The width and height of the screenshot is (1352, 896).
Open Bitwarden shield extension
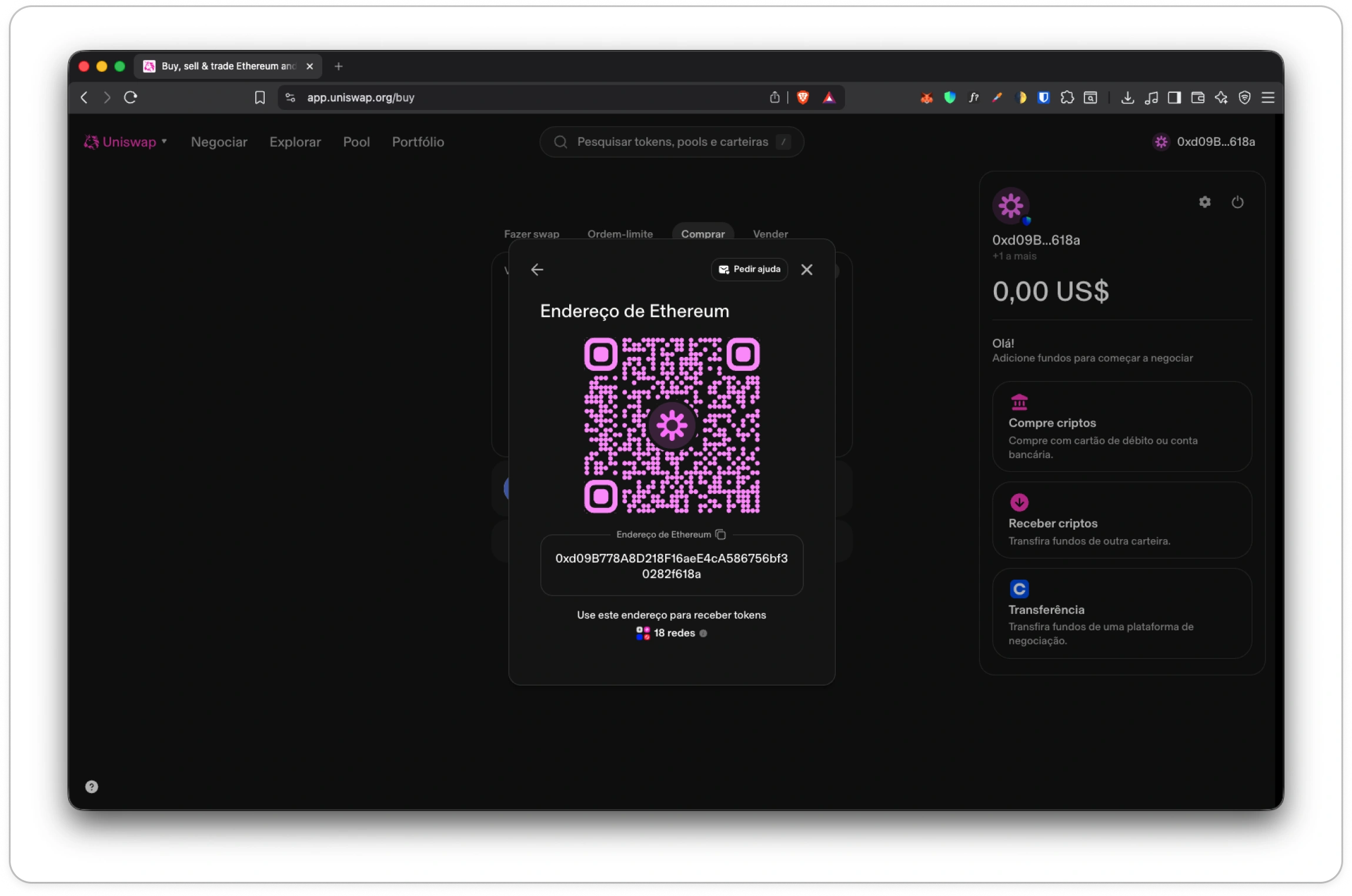pos(1044,98)
